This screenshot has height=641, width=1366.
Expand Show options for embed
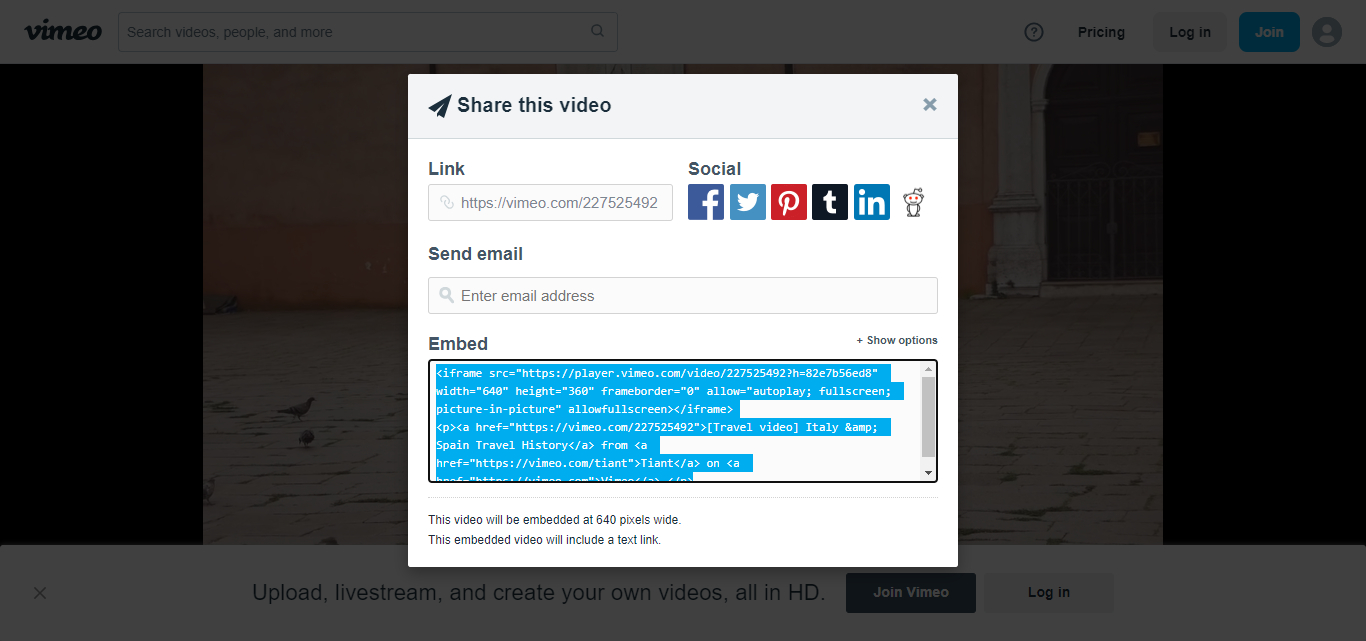[897, 340]
